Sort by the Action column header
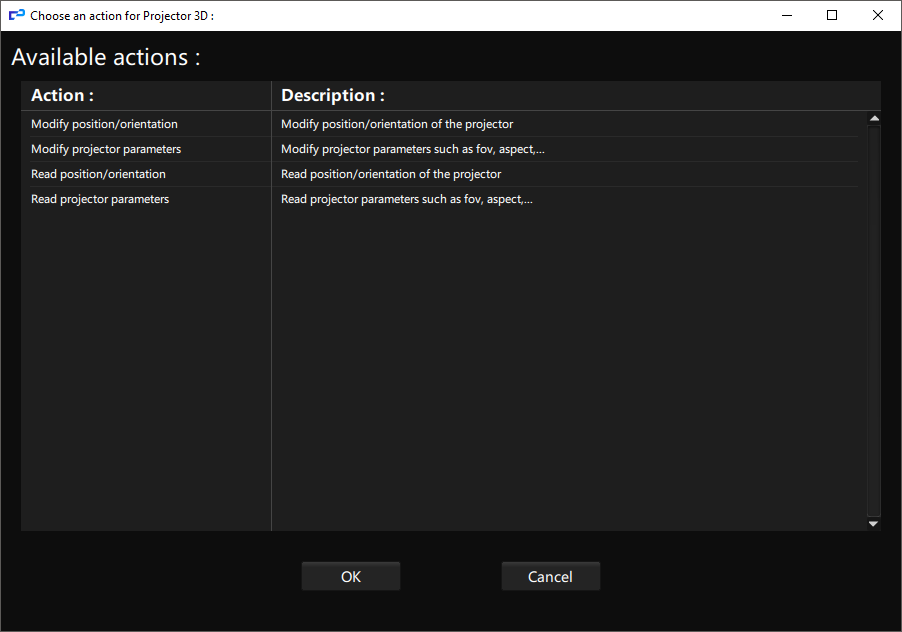The width and height of the screenshot is (902, 632). coord(62,96)
